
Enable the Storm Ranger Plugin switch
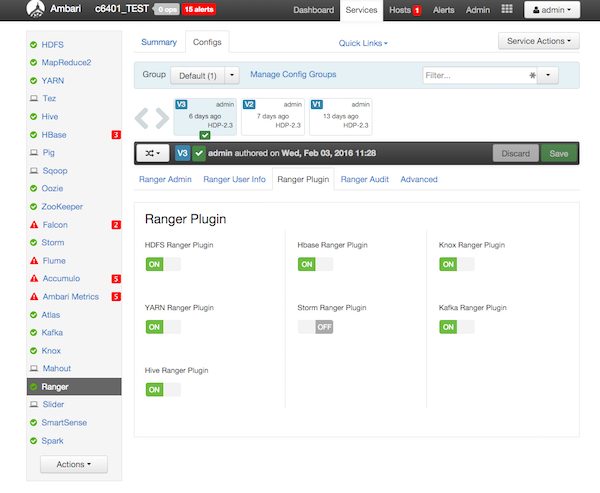click(315, 327)
